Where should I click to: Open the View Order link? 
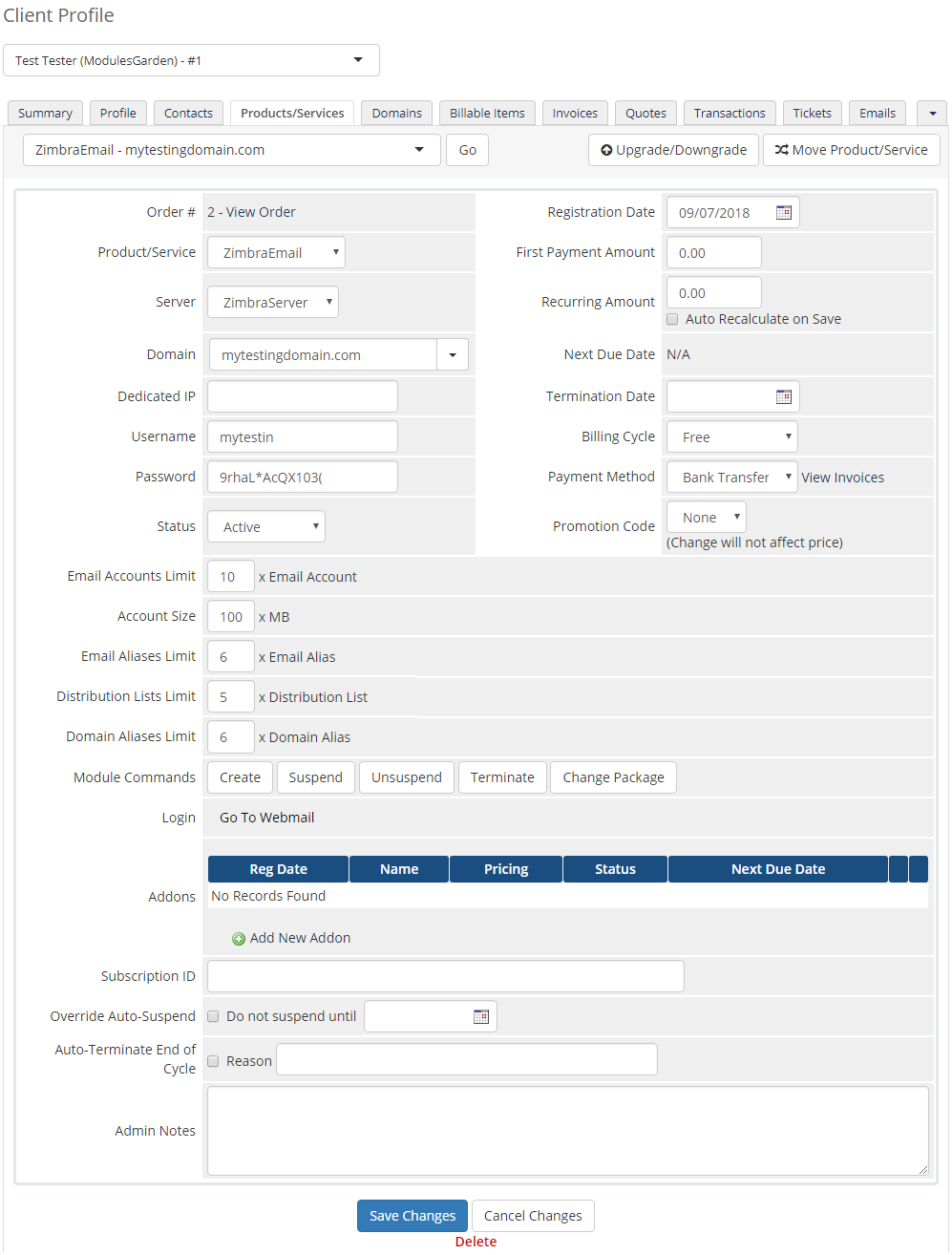point(261,212)
